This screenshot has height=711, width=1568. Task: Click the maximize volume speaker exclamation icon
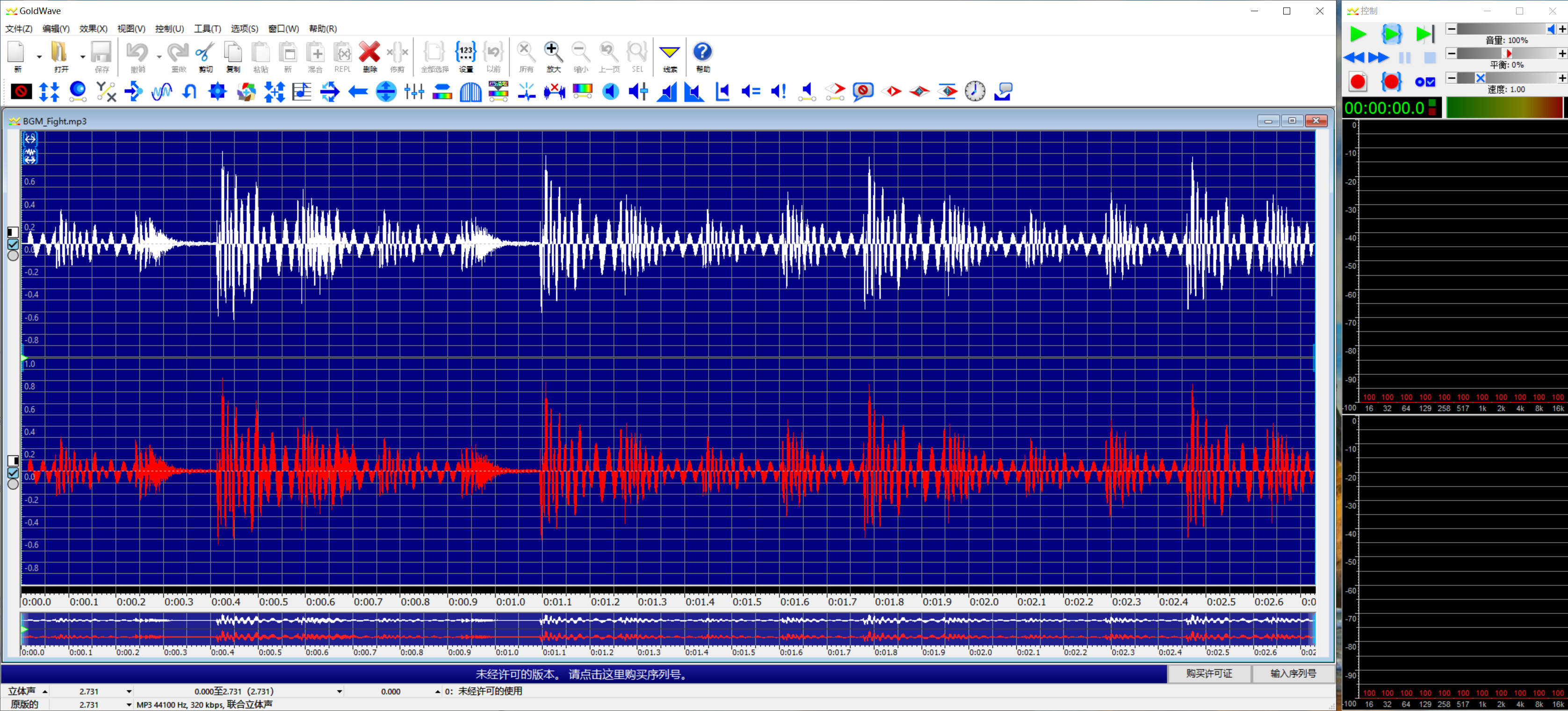[x=779, y=92]
